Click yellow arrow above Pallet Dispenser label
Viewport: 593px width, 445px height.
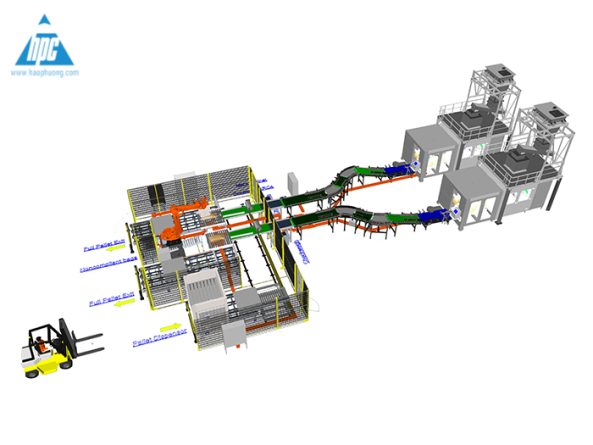(171, 327)
